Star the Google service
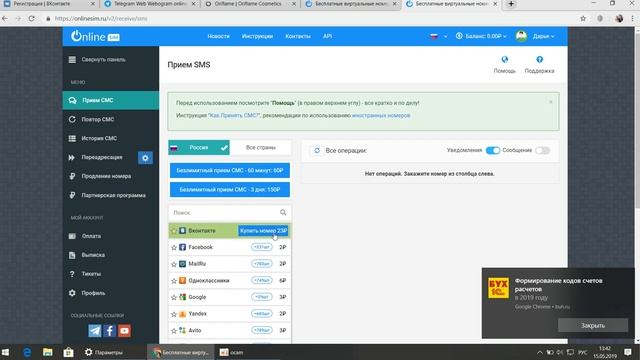 point(174,298)
